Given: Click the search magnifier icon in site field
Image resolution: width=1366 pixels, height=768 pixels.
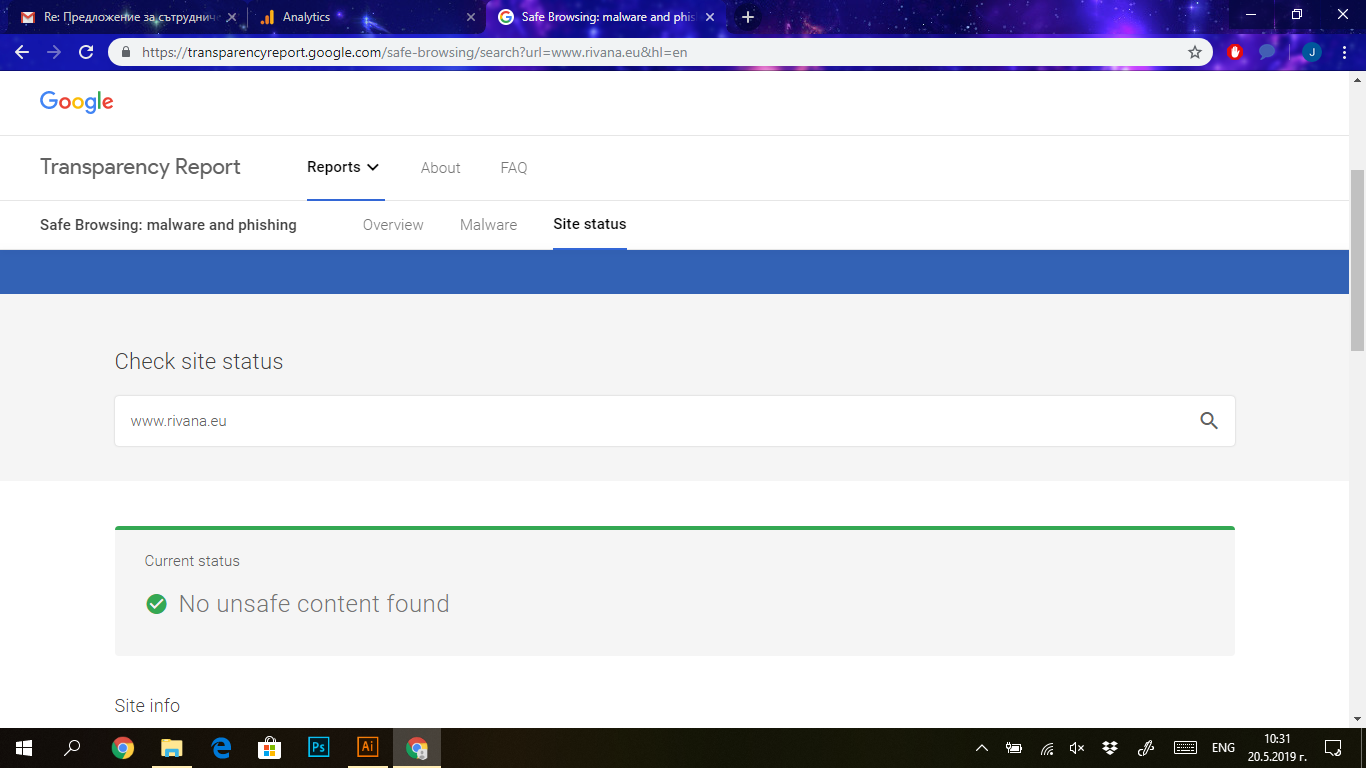Looking at the screenshot, I should (1208, 421).
